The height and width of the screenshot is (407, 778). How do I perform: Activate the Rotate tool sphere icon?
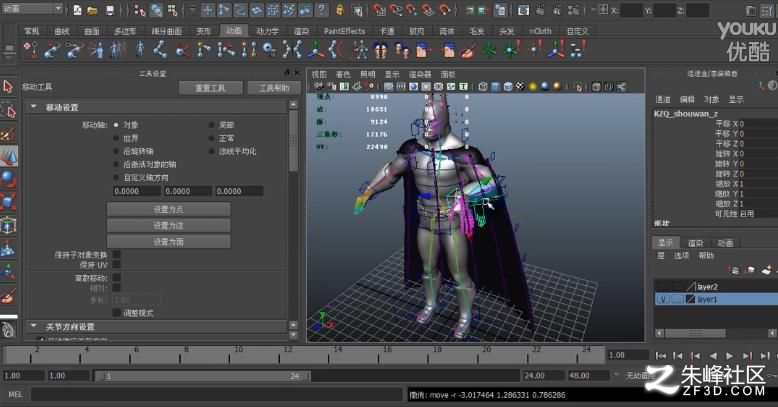pos(8,179)
